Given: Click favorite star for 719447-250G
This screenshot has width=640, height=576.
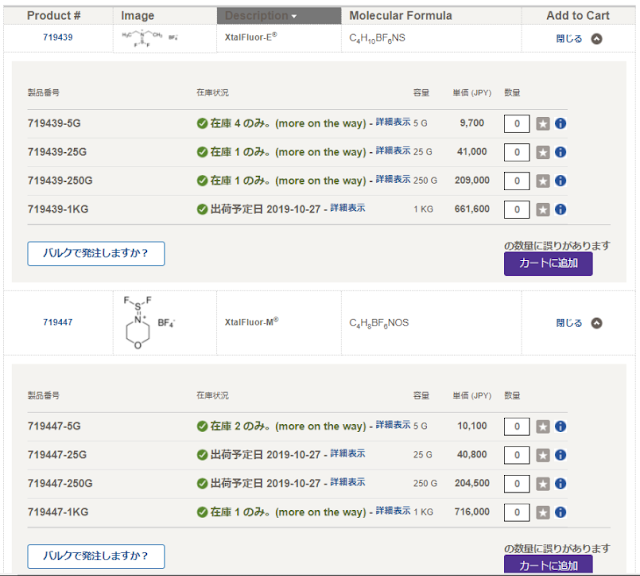Looking at the screenshot, I should click(542, 484).
